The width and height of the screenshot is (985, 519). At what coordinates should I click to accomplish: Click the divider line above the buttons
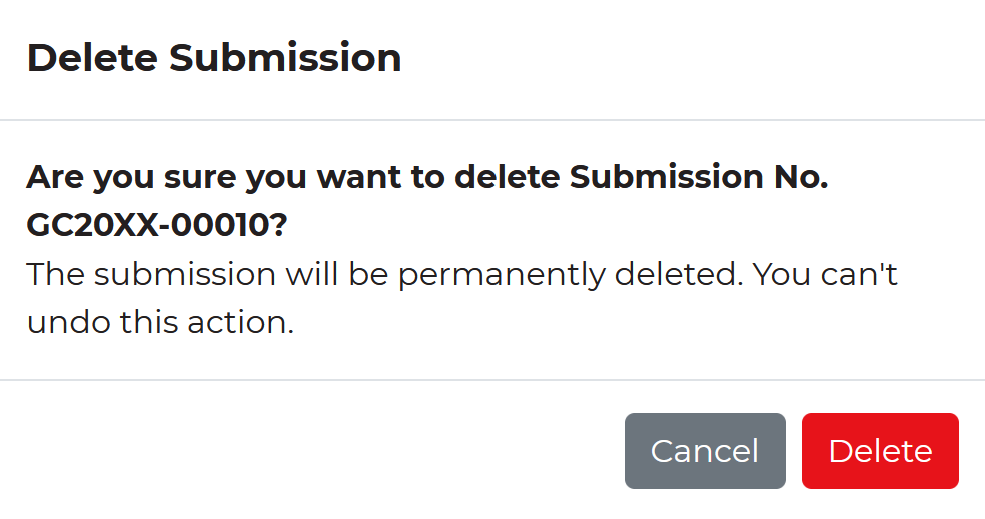[x=492, y=380]
